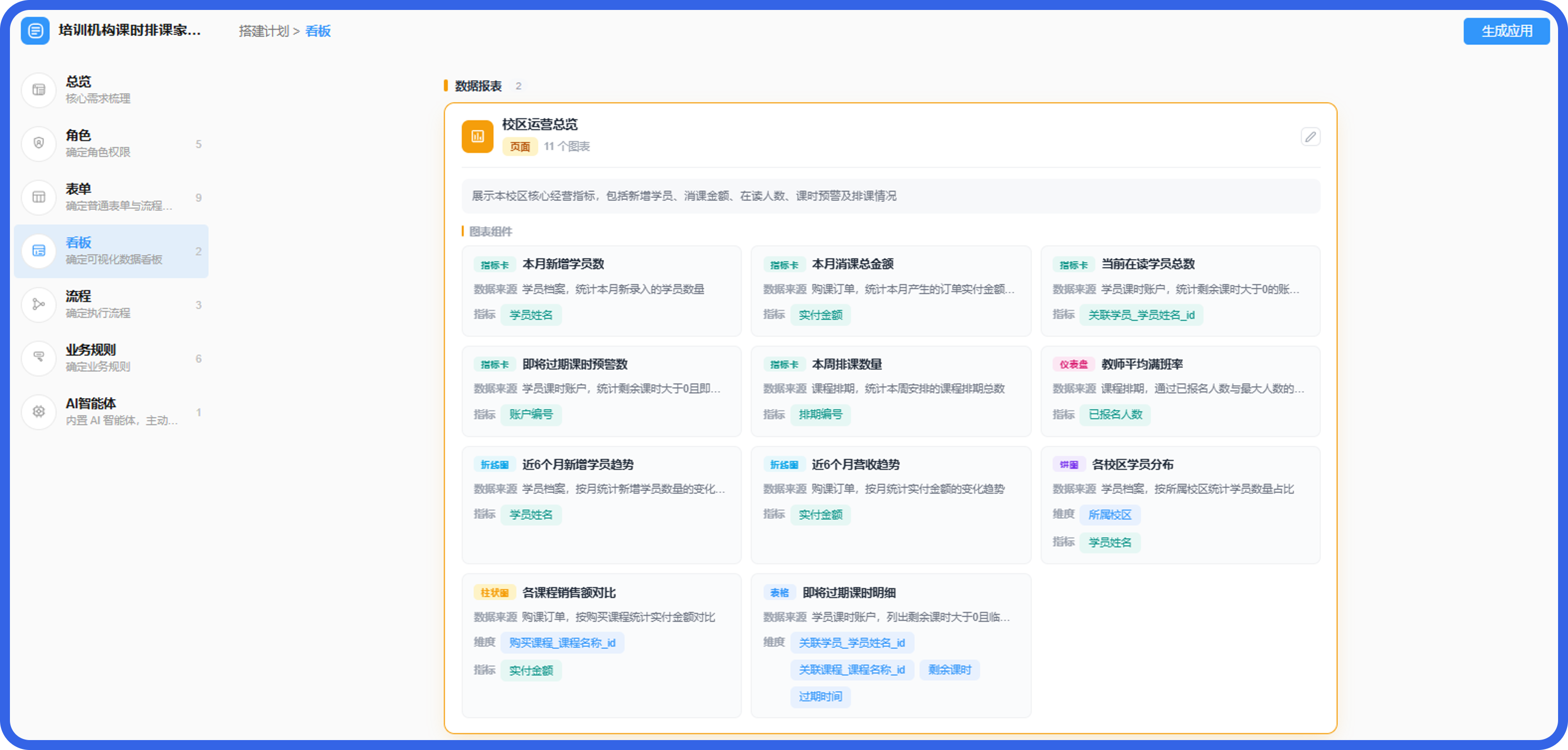This screenshot has height=750, width=1568.
Task: Click the app logo icon beside the title
Action: coord(35,30)
